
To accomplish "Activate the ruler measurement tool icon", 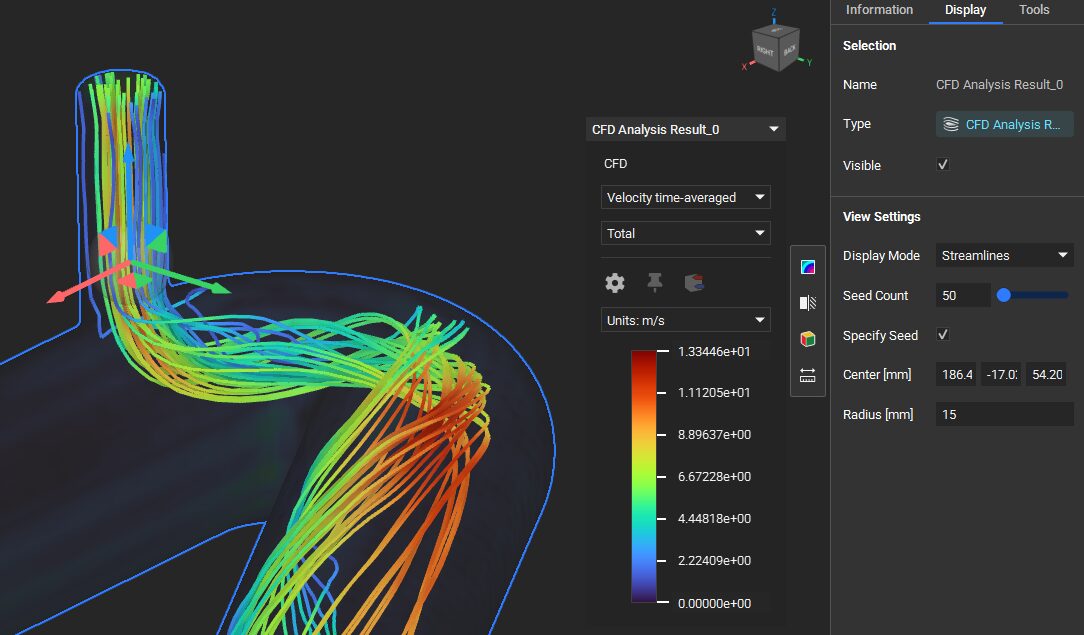I will pyautogui.click(x=808, y=375).
